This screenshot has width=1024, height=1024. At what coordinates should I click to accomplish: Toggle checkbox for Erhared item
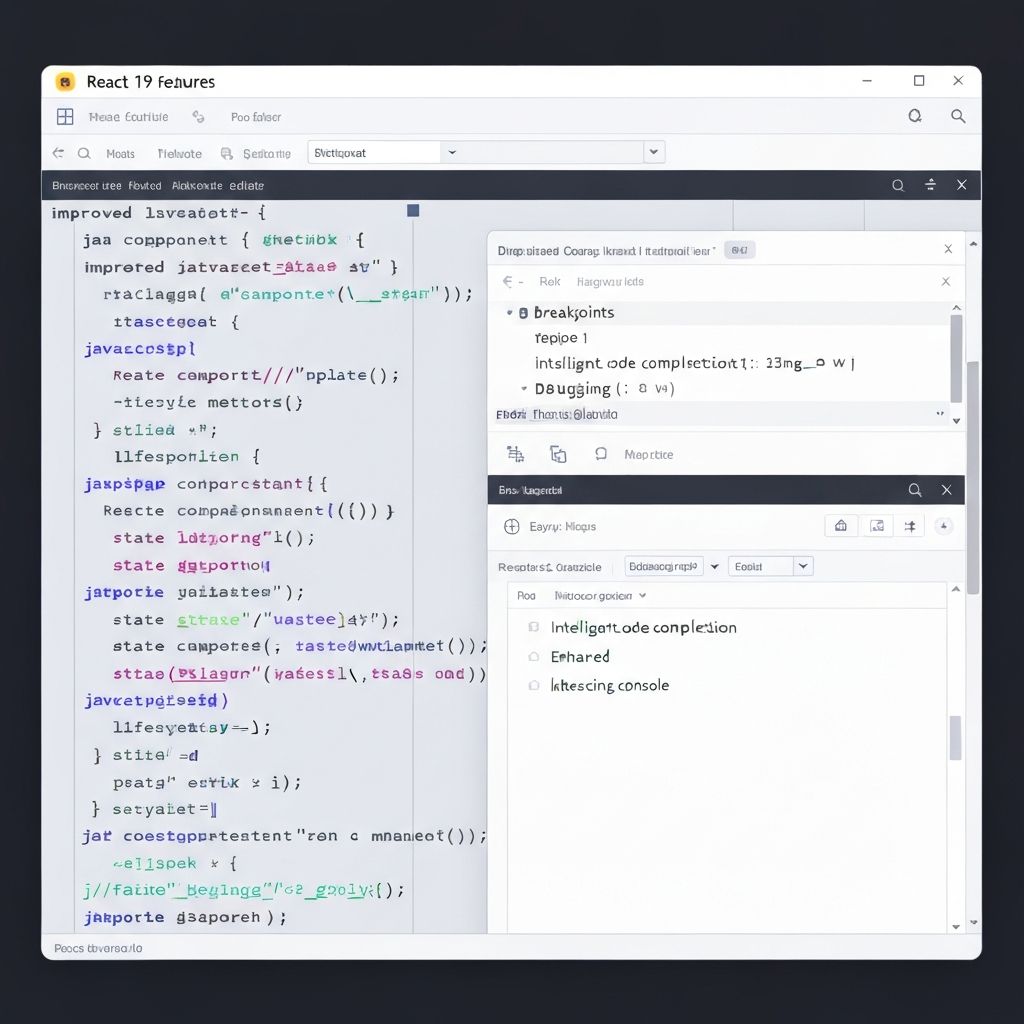tap(534, 656)
